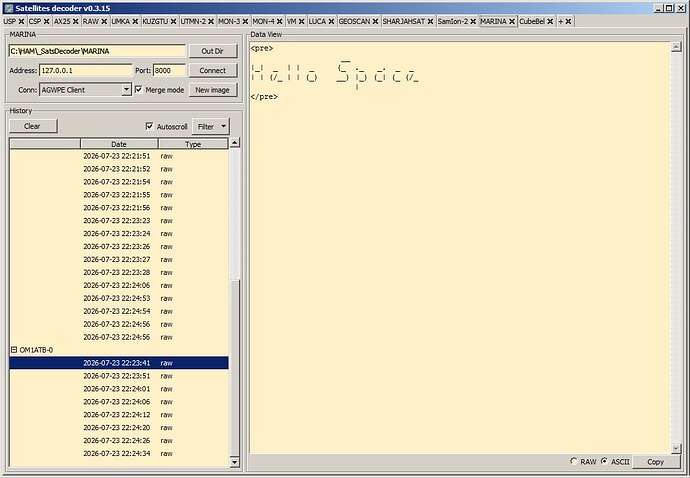The height and width of the screenshot is (478, 690).
Task: Click the scroll-down arrow of history list
Action: tap(235, 462)
